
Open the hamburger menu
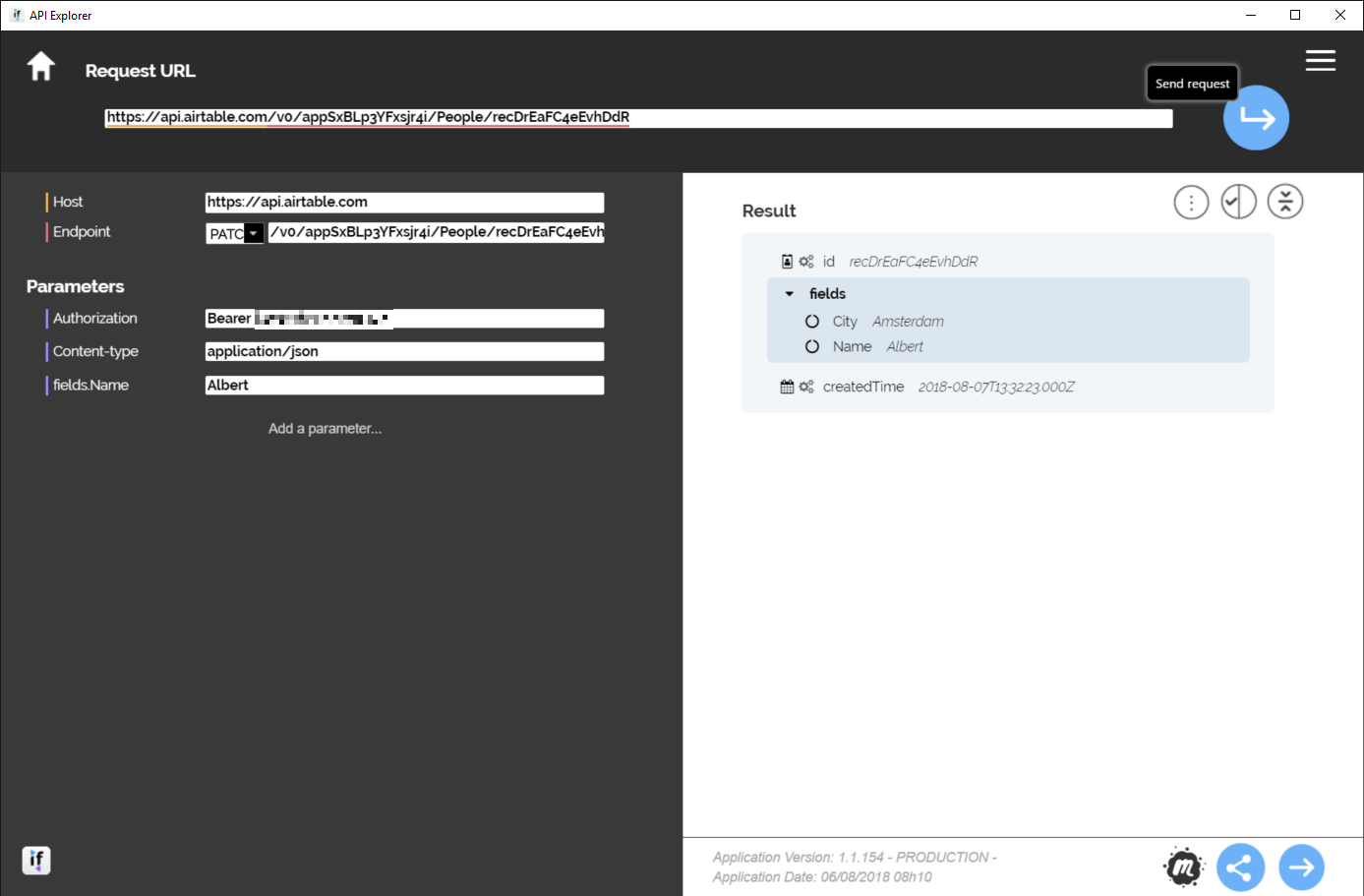pos(1320,60)
